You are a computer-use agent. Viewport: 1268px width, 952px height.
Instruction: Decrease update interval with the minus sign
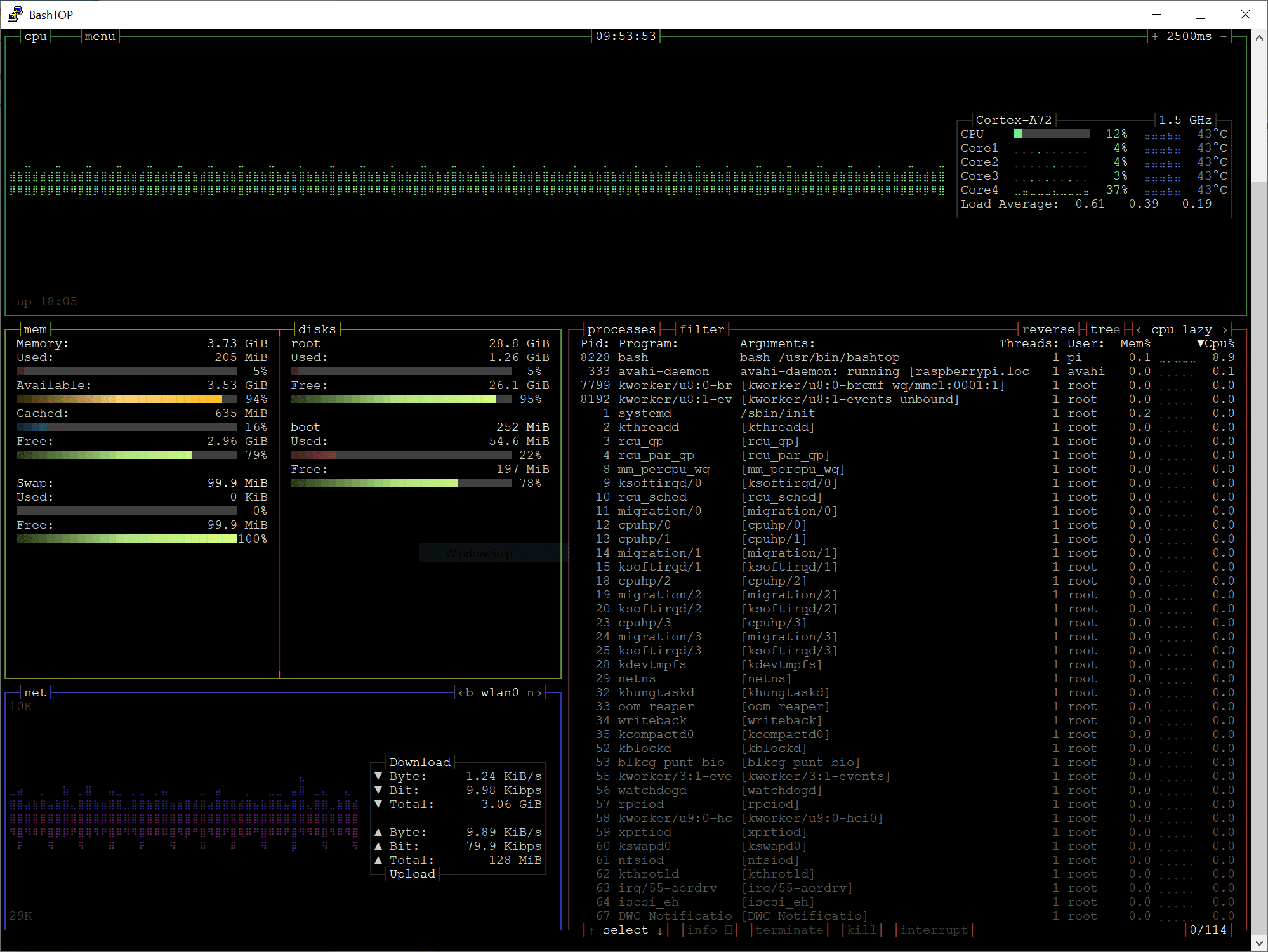(x=1223, y=36)
